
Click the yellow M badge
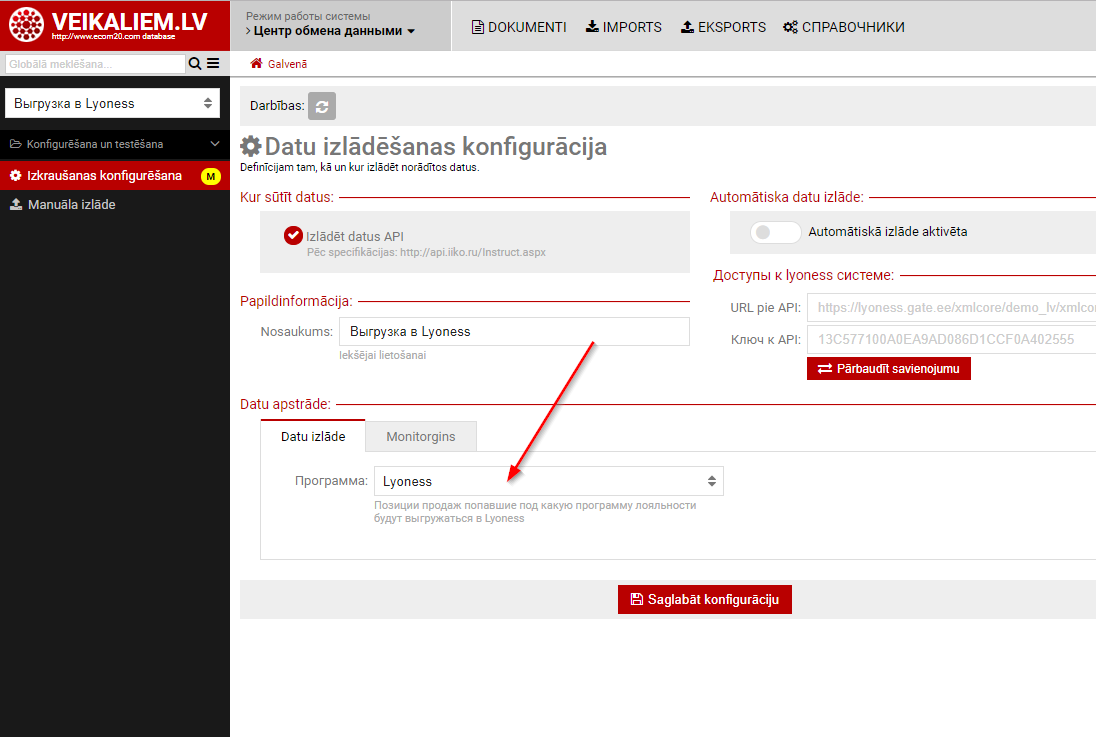pyautogui.click(x=210, y=176)
